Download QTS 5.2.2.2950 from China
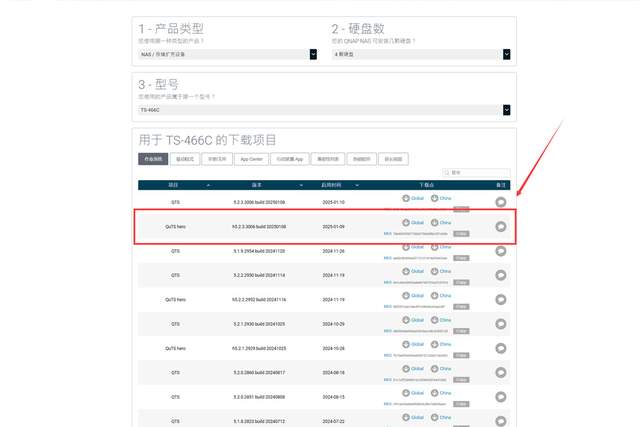Viewport: 640px width, 427px height. tap(441, 271)
